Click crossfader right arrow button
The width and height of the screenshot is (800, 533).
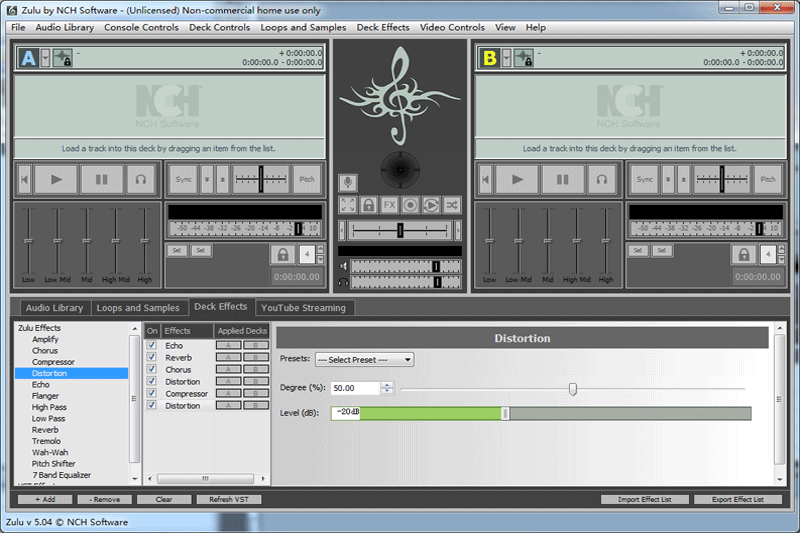458,231
